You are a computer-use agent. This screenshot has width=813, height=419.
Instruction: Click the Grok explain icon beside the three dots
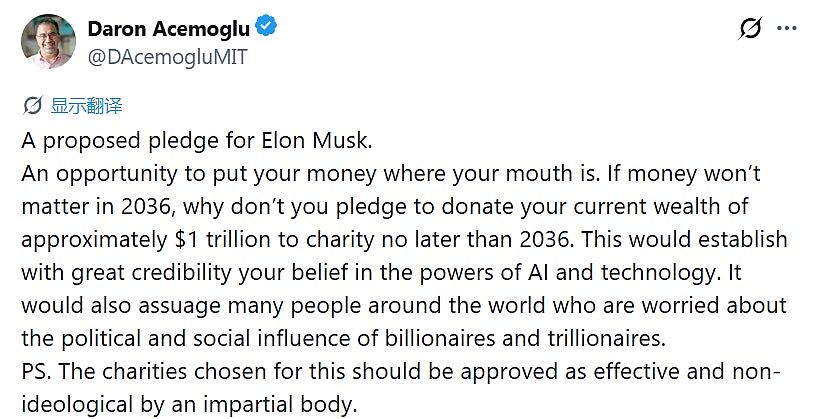click(x=750, y=28)
